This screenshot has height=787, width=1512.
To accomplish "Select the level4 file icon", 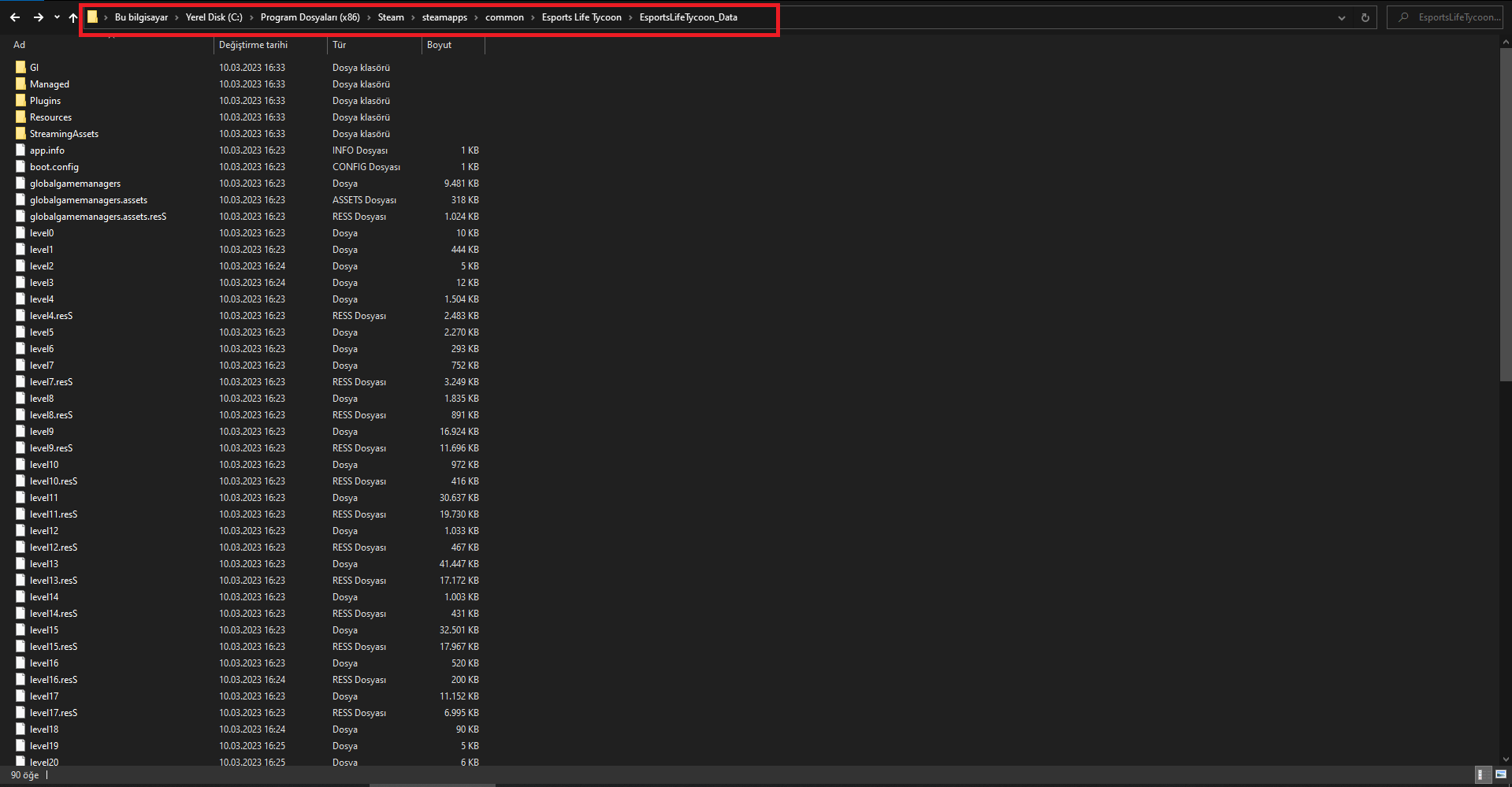I will 20,299.
